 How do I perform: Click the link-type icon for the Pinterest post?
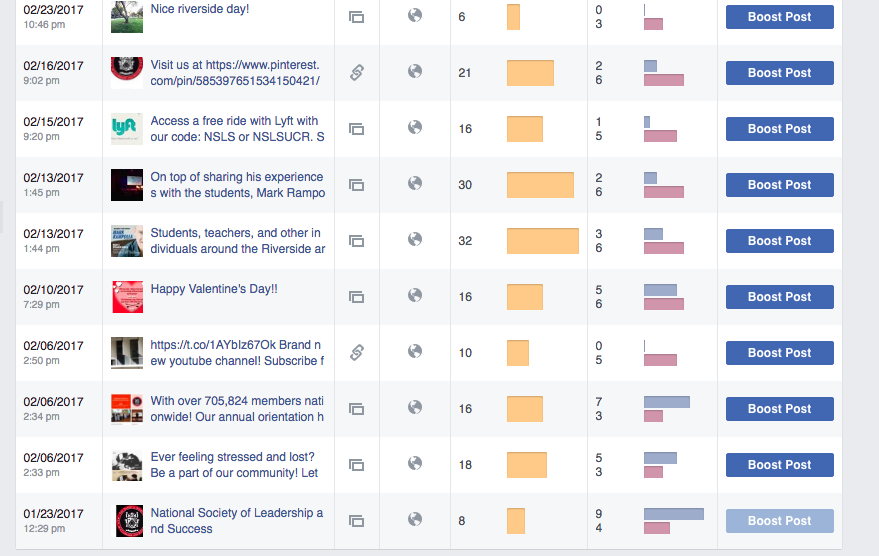coord(356,73)
